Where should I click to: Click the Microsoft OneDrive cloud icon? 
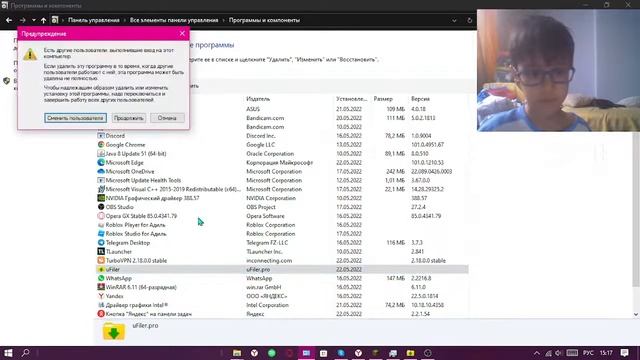[x=101, y=171]
